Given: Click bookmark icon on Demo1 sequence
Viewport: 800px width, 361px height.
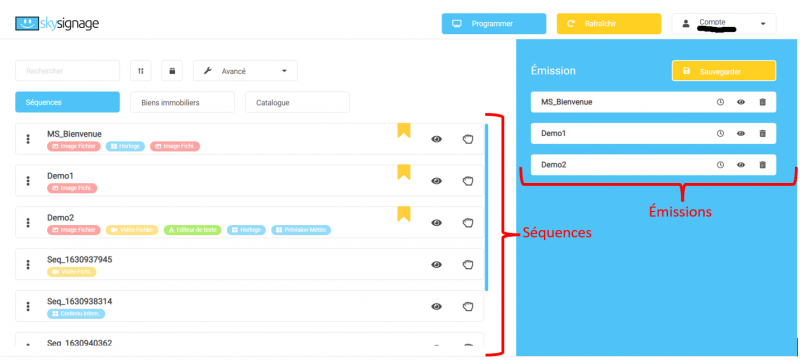Looking at the screenshot, I should pos(404,172).
